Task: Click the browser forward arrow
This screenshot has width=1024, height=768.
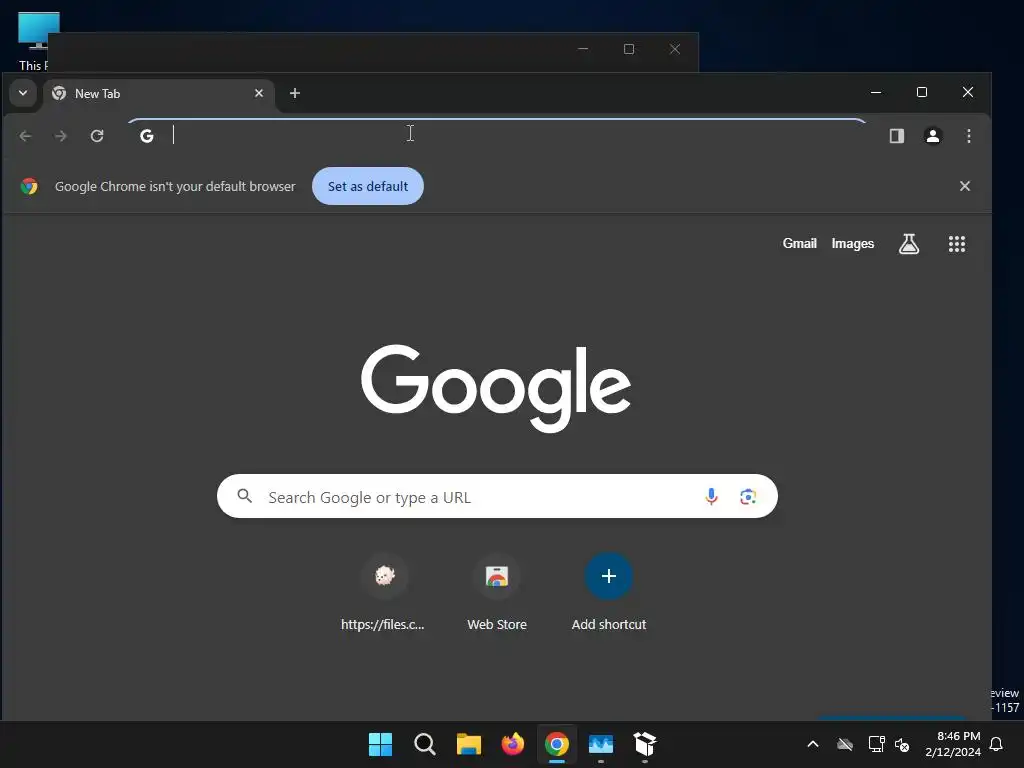Action: (61, 136)
